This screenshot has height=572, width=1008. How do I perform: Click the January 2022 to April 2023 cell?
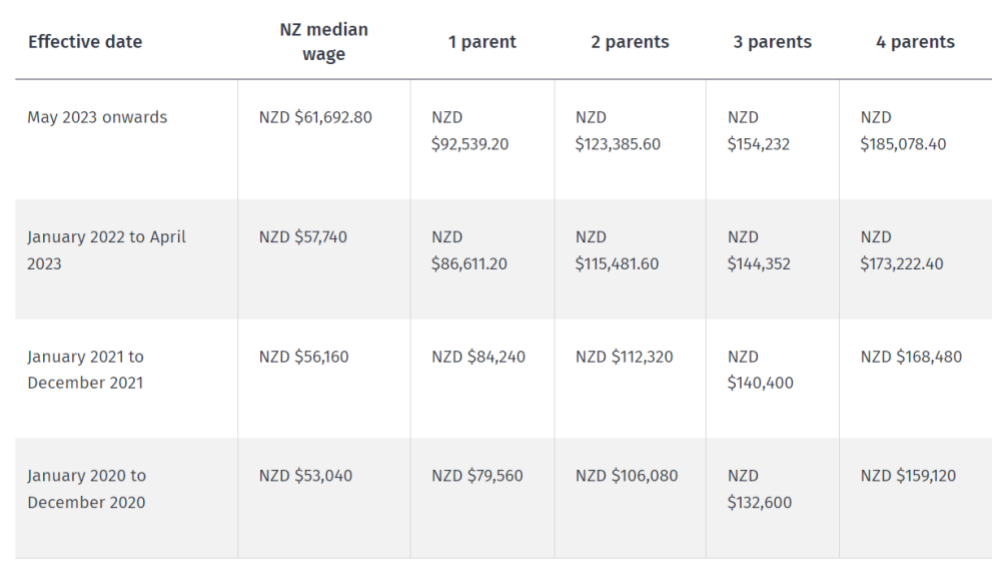tap(106, 251)
